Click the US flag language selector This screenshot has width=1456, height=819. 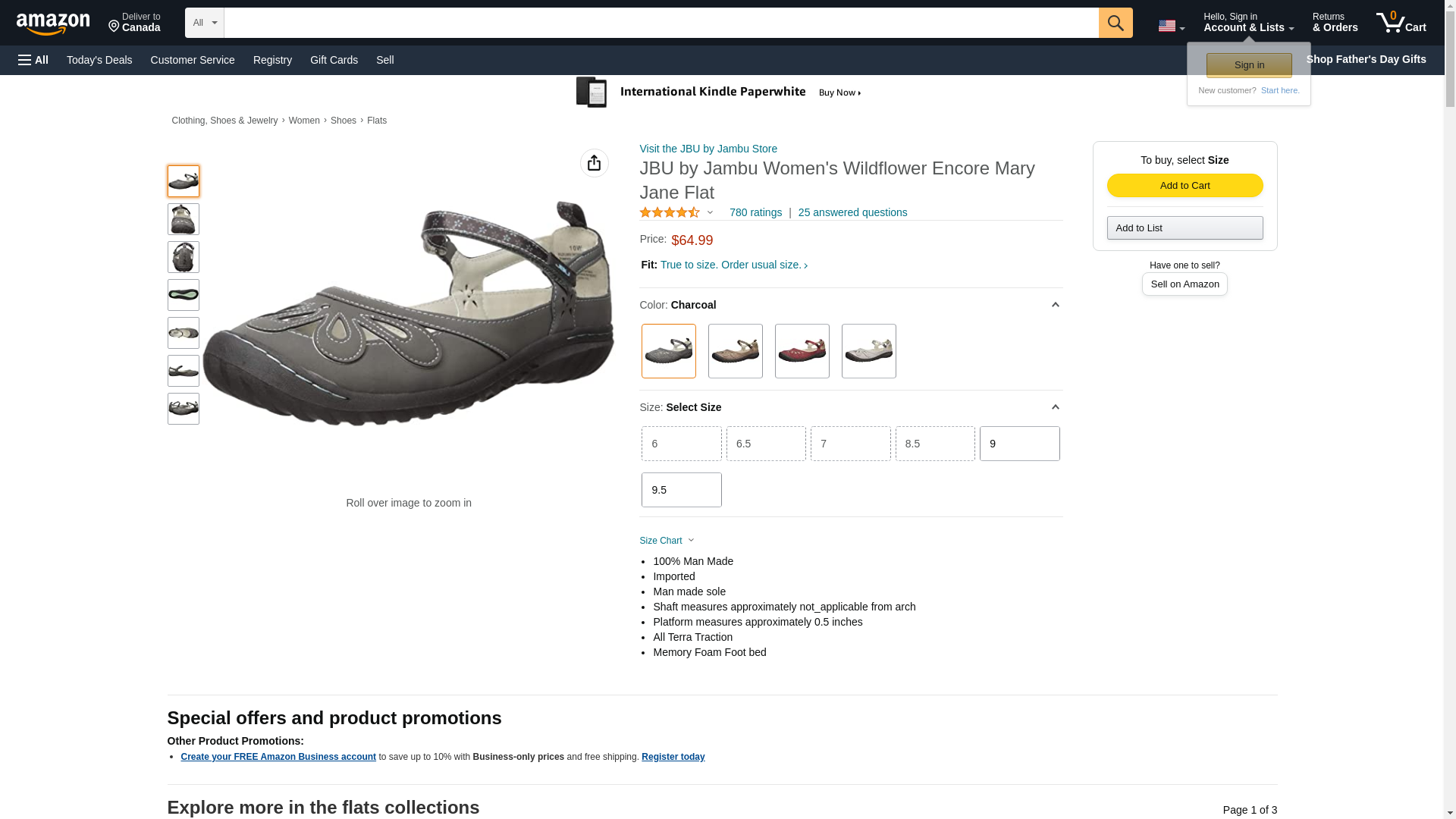(x=1170, y=26)
